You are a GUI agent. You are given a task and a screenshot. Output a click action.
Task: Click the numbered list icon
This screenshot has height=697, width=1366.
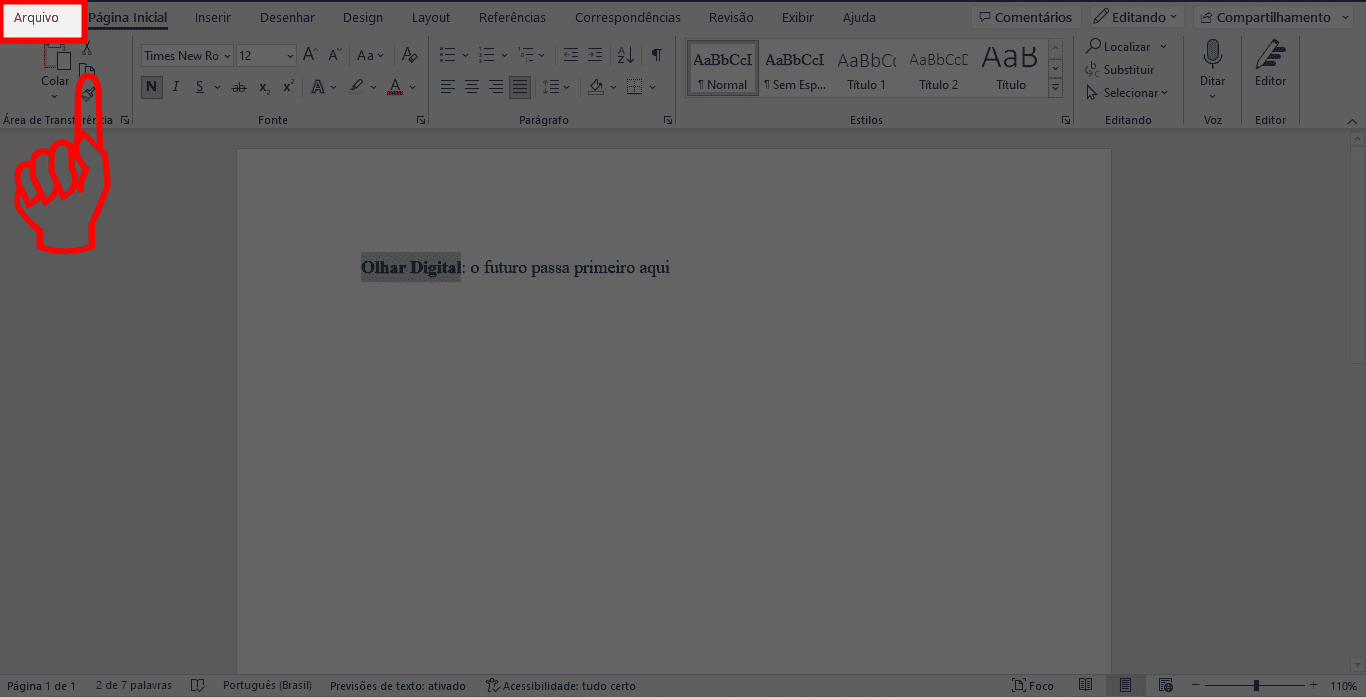tap(486, 56)
